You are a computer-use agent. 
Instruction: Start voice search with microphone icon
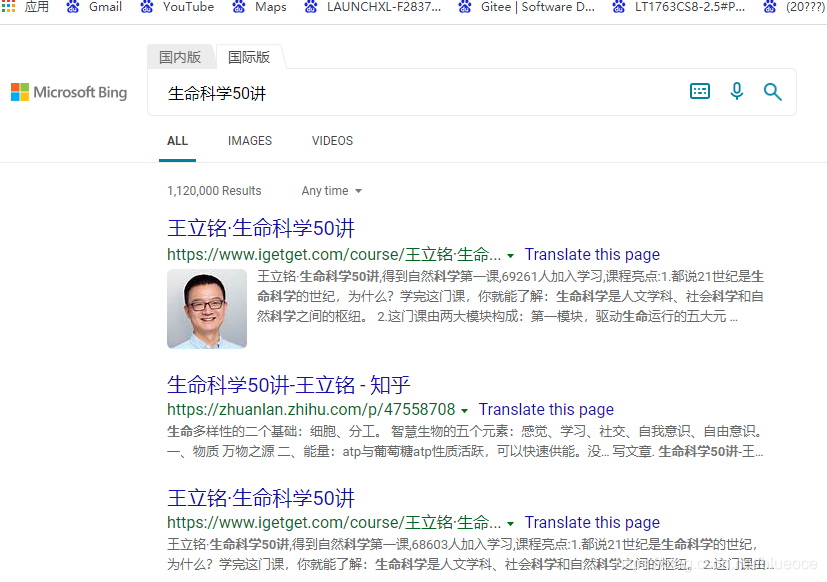pos(737,91)
